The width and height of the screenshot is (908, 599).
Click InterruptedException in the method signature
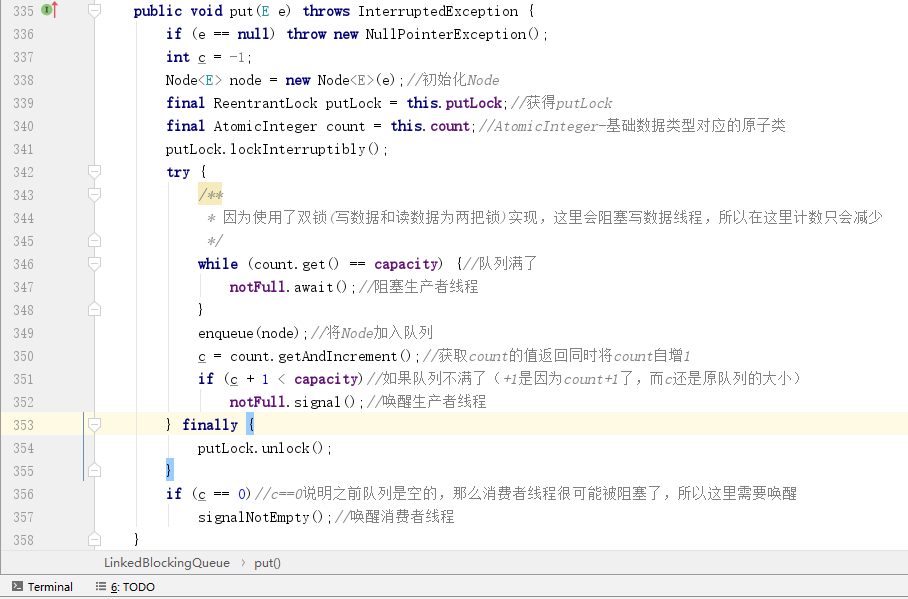438,11
